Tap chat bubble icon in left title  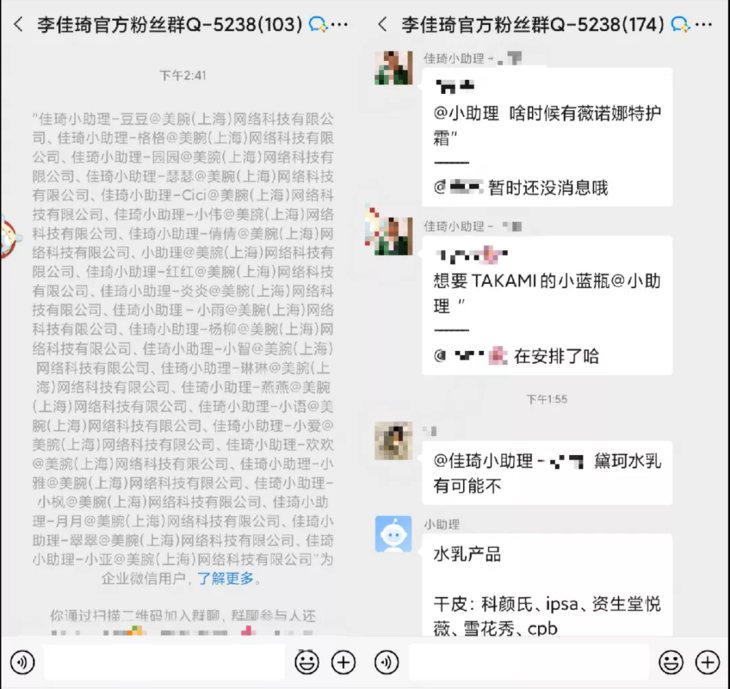318,24
